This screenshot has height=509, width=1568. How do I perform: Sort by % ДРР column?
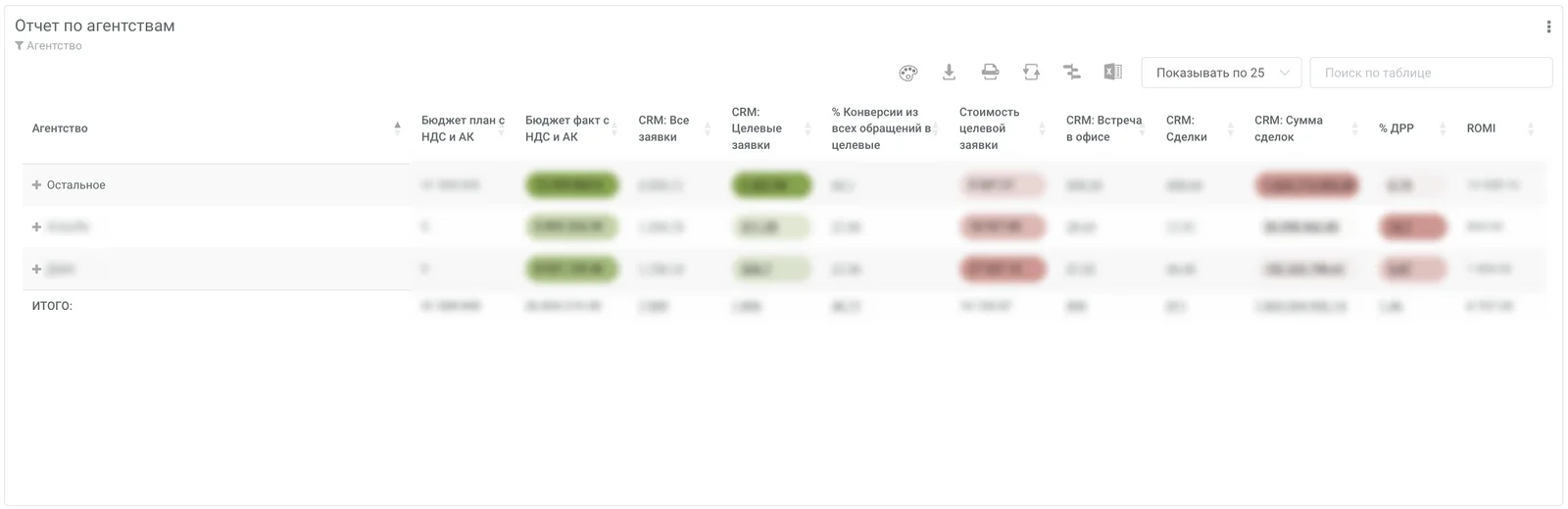tap(1396, 128)
